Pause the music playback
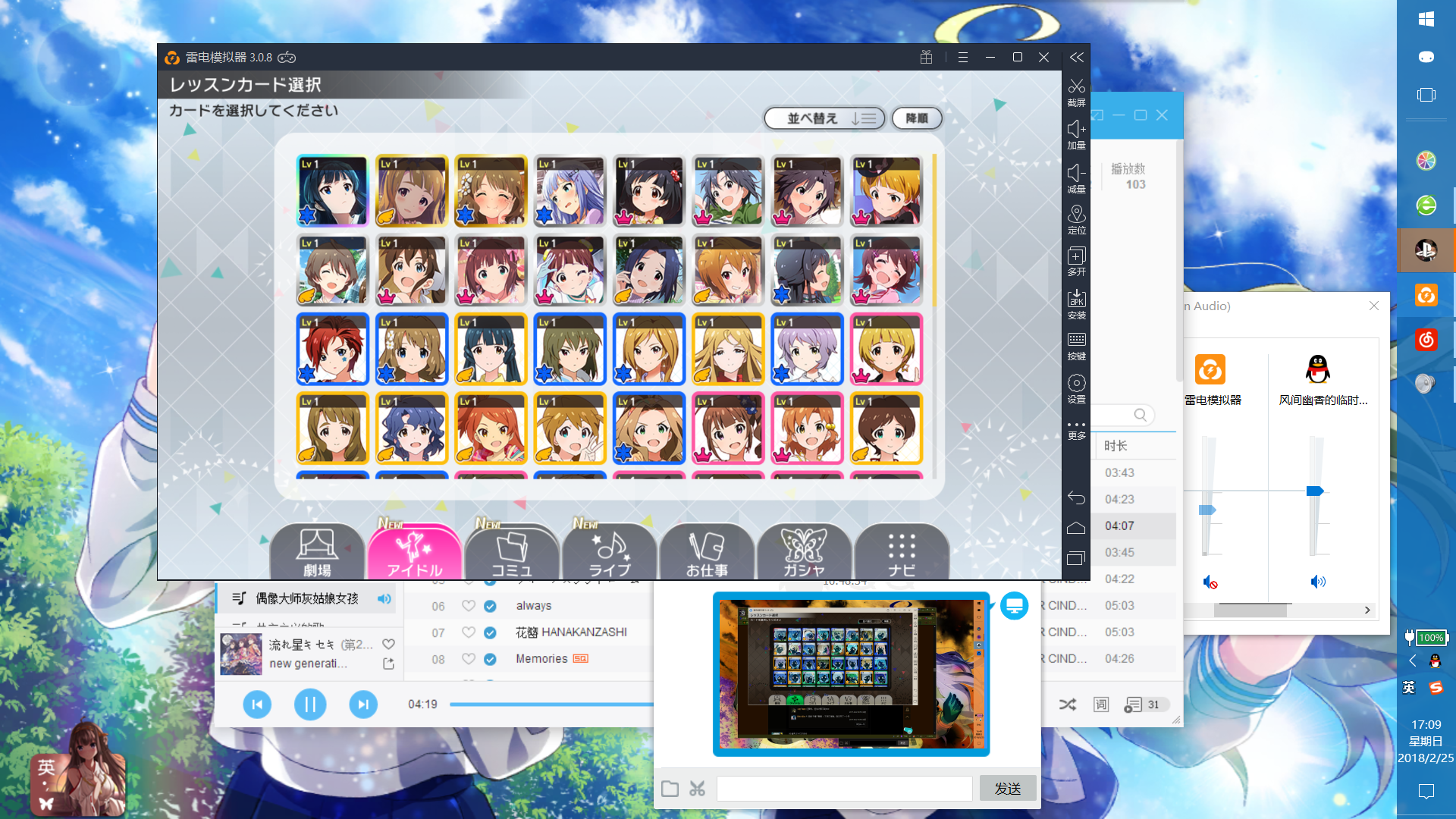Screen dimensions: 1456x819 point(310,704)
